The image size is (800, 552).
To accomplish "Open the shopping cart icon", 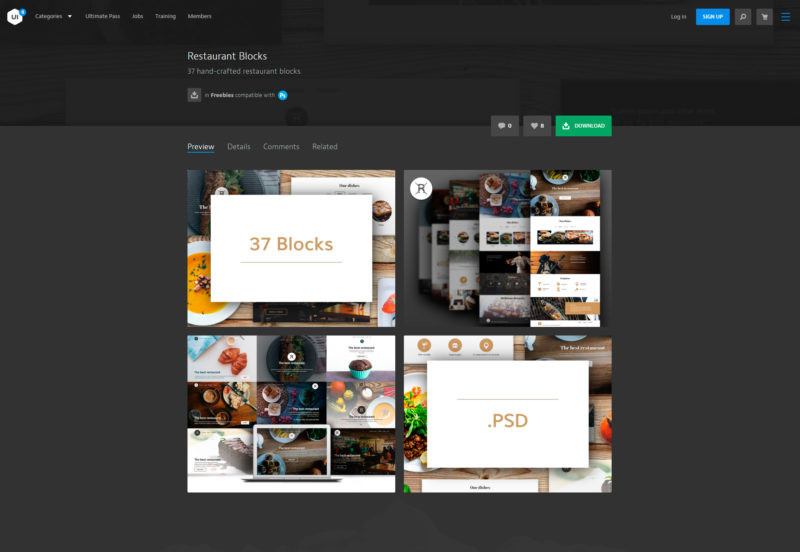I will 764,16.
